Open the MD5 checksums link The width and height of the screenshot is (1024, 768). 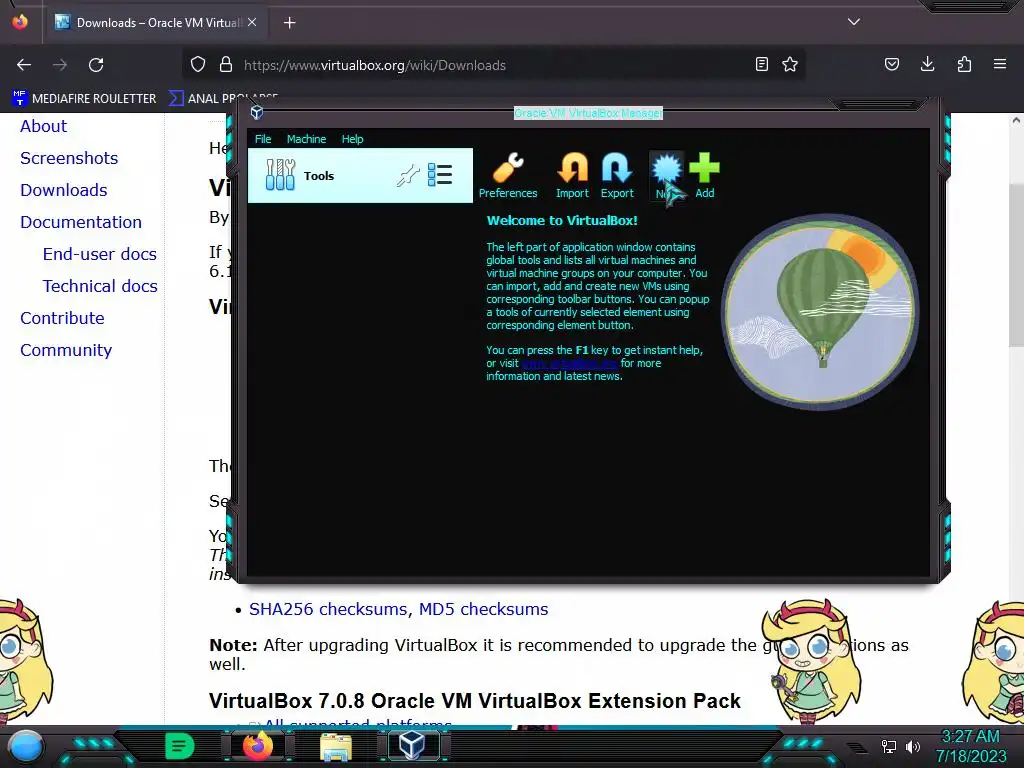(483, 609)
